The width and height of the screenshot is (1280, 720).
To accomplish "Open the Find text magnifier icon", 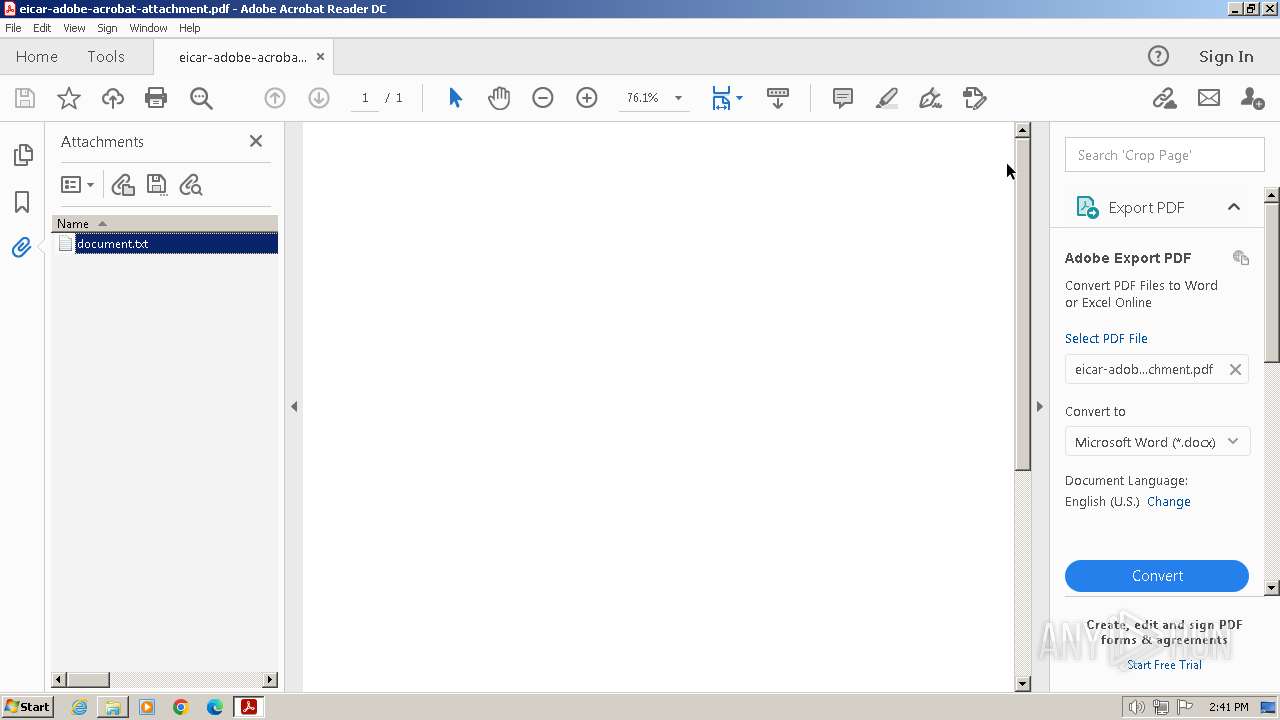I will (201, 98).
